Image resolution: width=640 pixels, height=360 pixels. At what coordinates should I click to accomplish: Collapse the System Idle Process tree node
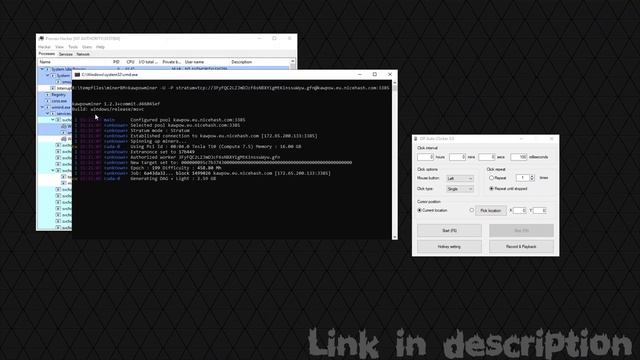coord(42,69)
